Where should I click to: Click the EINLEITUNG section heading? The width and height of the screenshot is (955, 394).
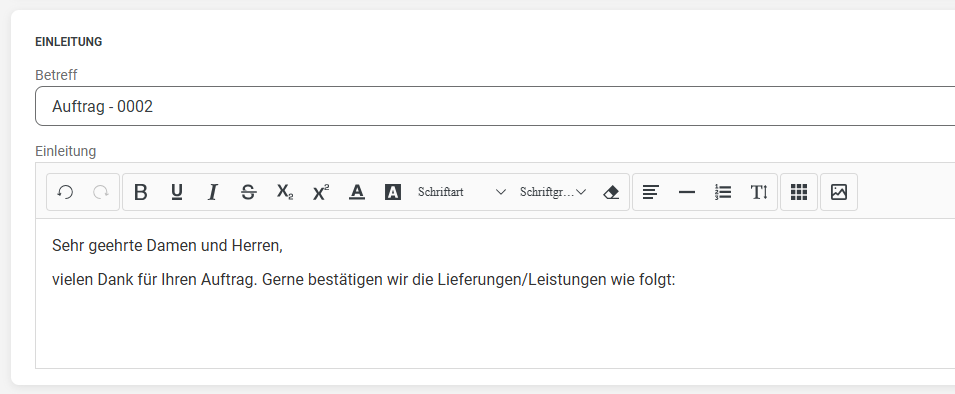pyautogui.click(x=69, y=42)
